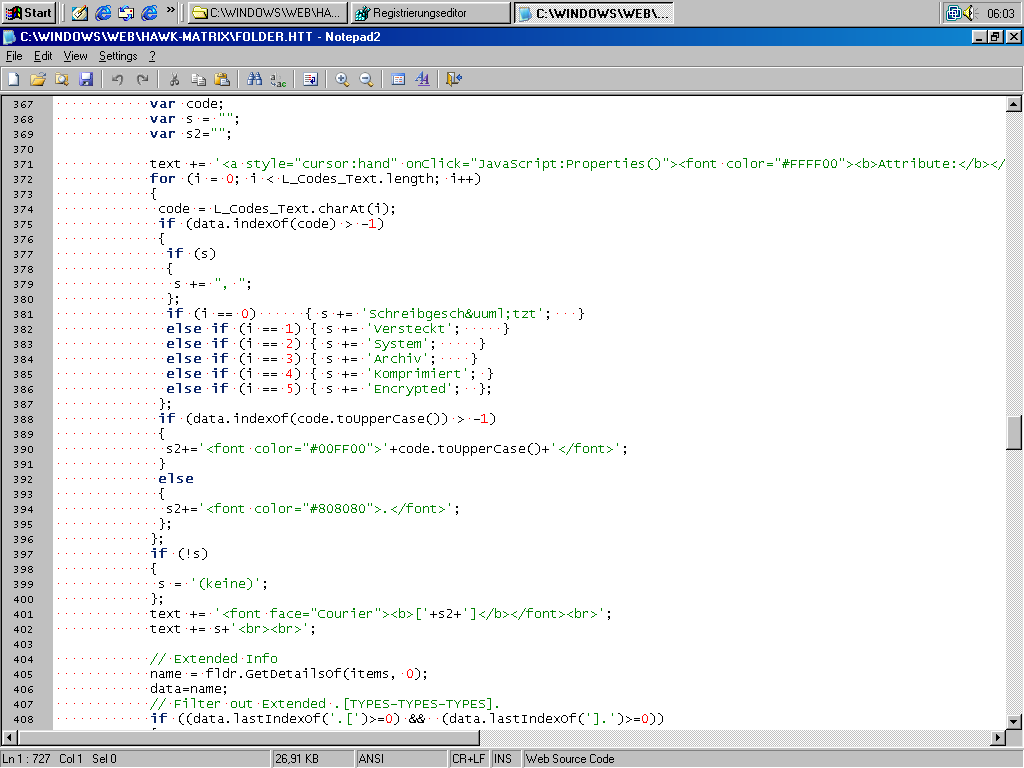Image resolution: width=1024 pixels, height=768 pixels.
Task: Click the 26,91 KB file size status
Action: 296,759
